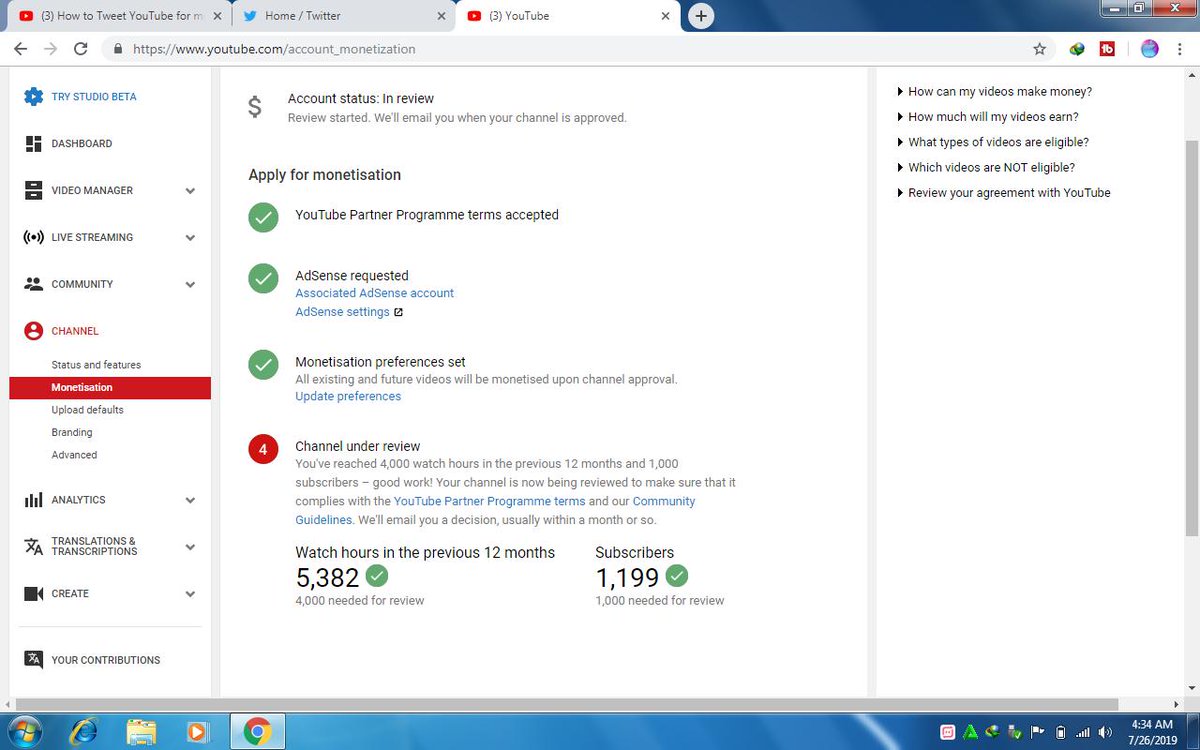1200x750 pixels.
Task: Open the Chrome profile avatar
Action: pyautogui.click(x=1149, y=48)
